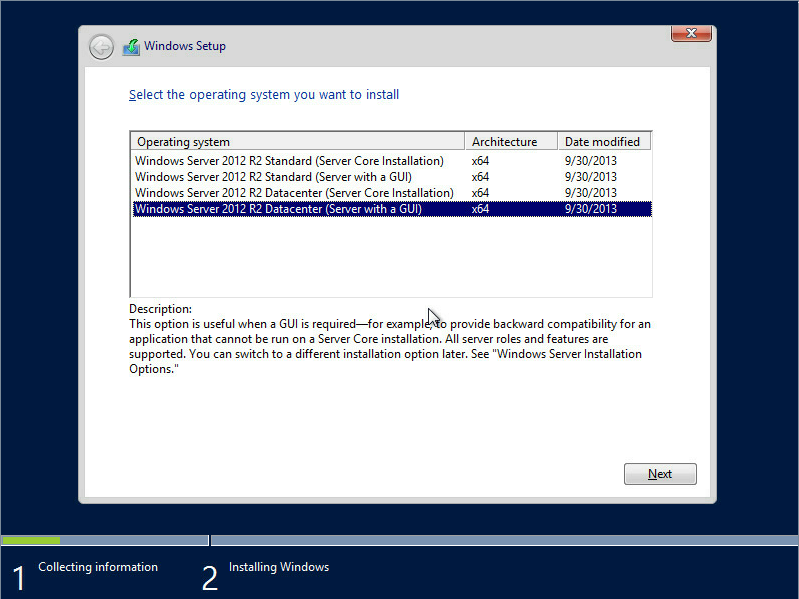Screen dimensions: 799x599
Task: Select Windows Server 2012 R2 Datacenter (Server with a GUI)
Action: (392, 209)
